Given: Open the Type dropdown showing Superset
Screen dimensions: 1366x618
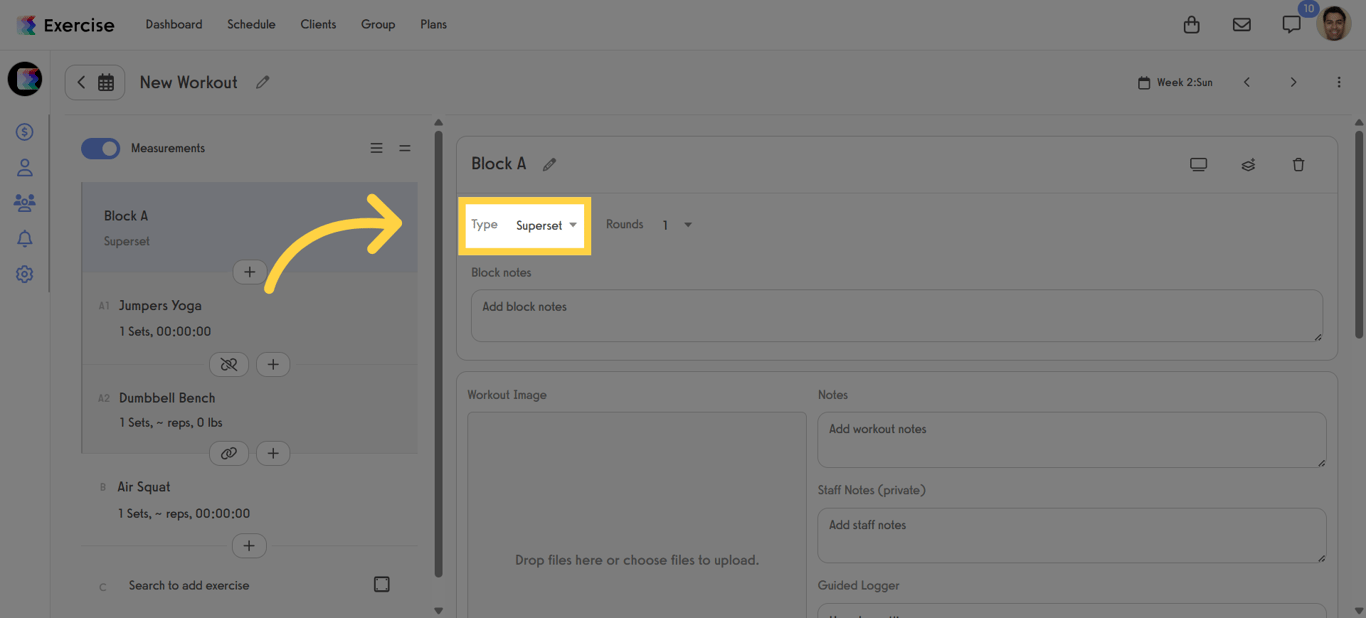Looking at the screenshot, I should tap(545, 225).
